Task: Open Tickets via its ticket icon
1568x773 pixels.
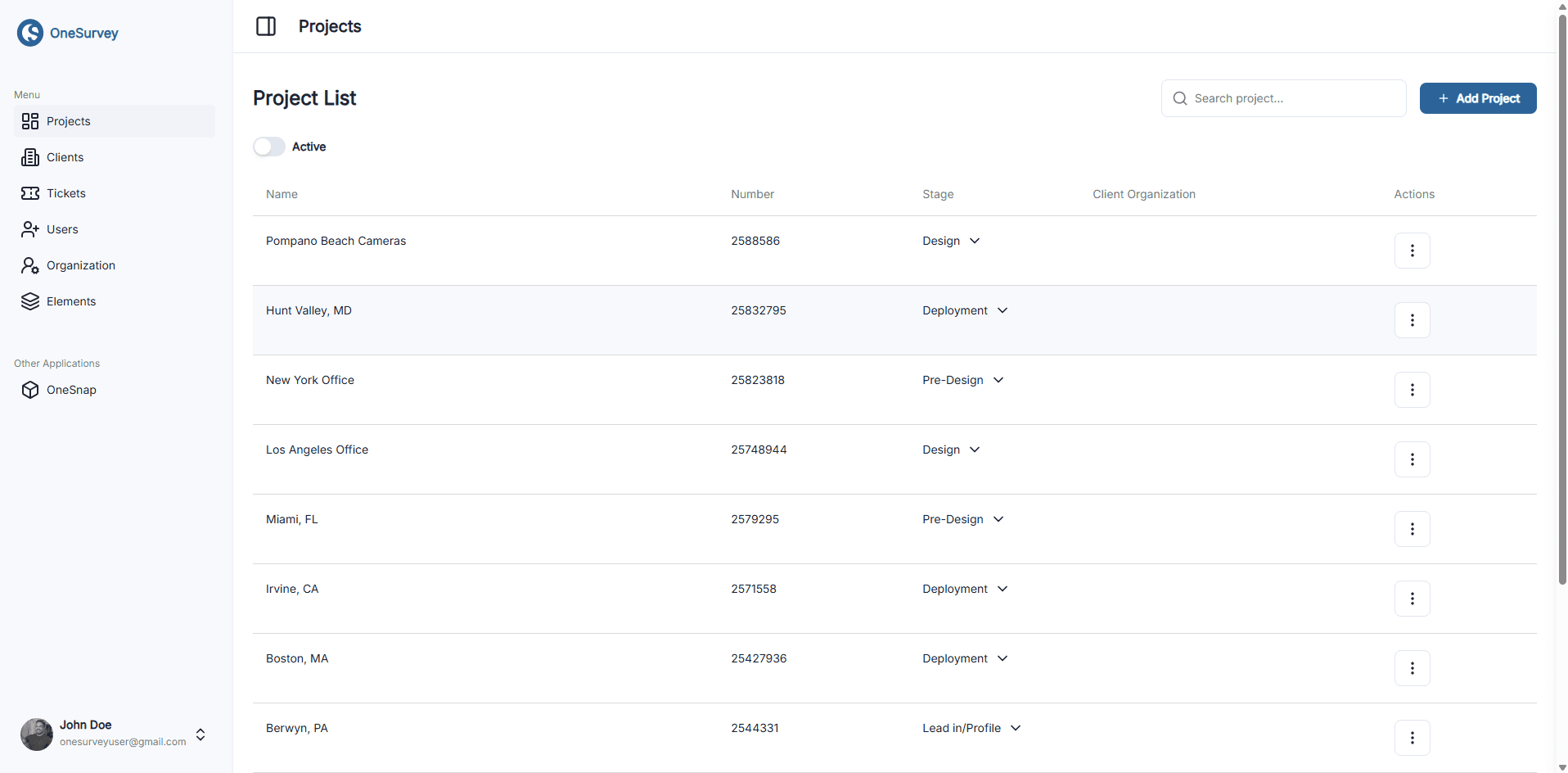Action: click(30, 192)
